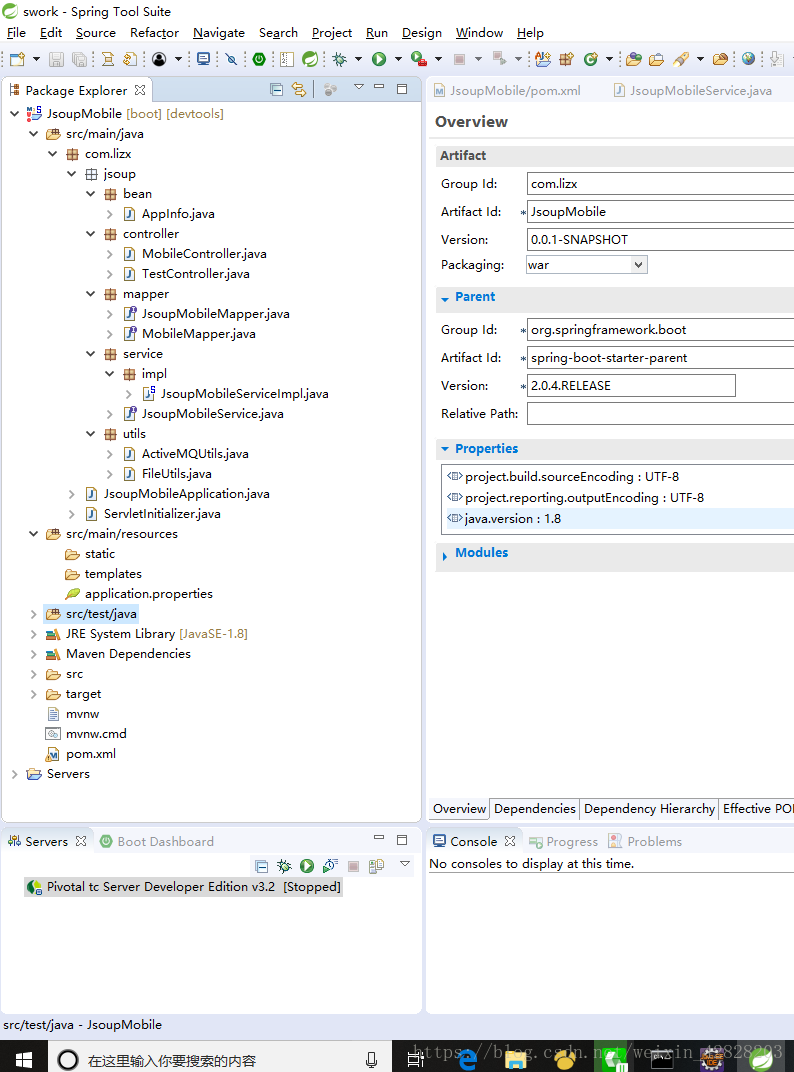Click the Run with coverage toolbar icon
The image size is (794, 1072).
pos(419,59)
